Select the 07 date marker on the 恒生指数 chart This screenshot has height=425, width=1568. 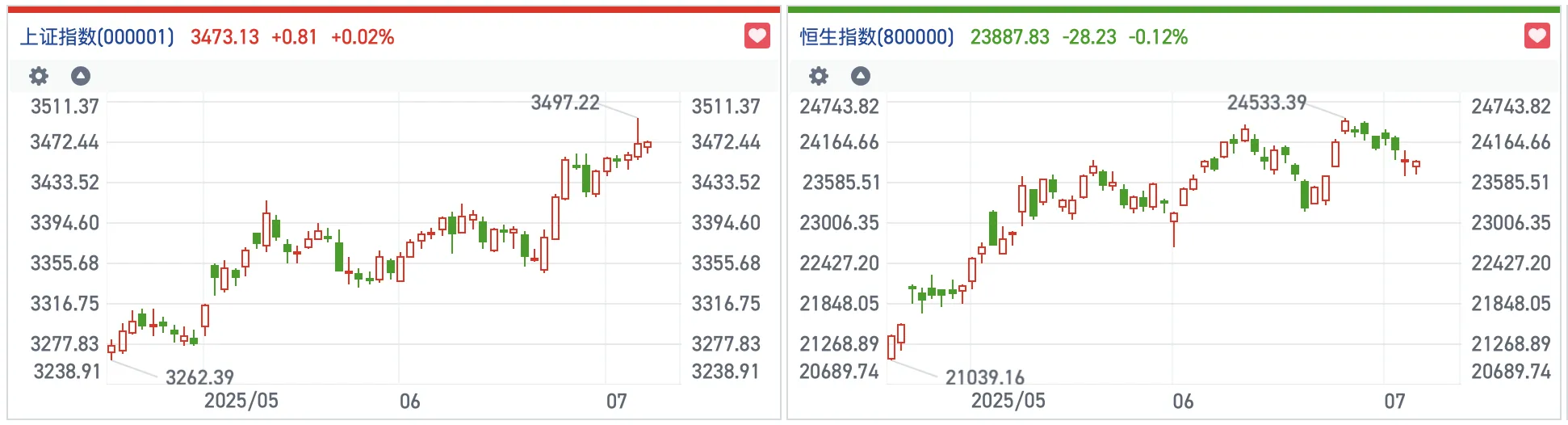pos(1394,401)
